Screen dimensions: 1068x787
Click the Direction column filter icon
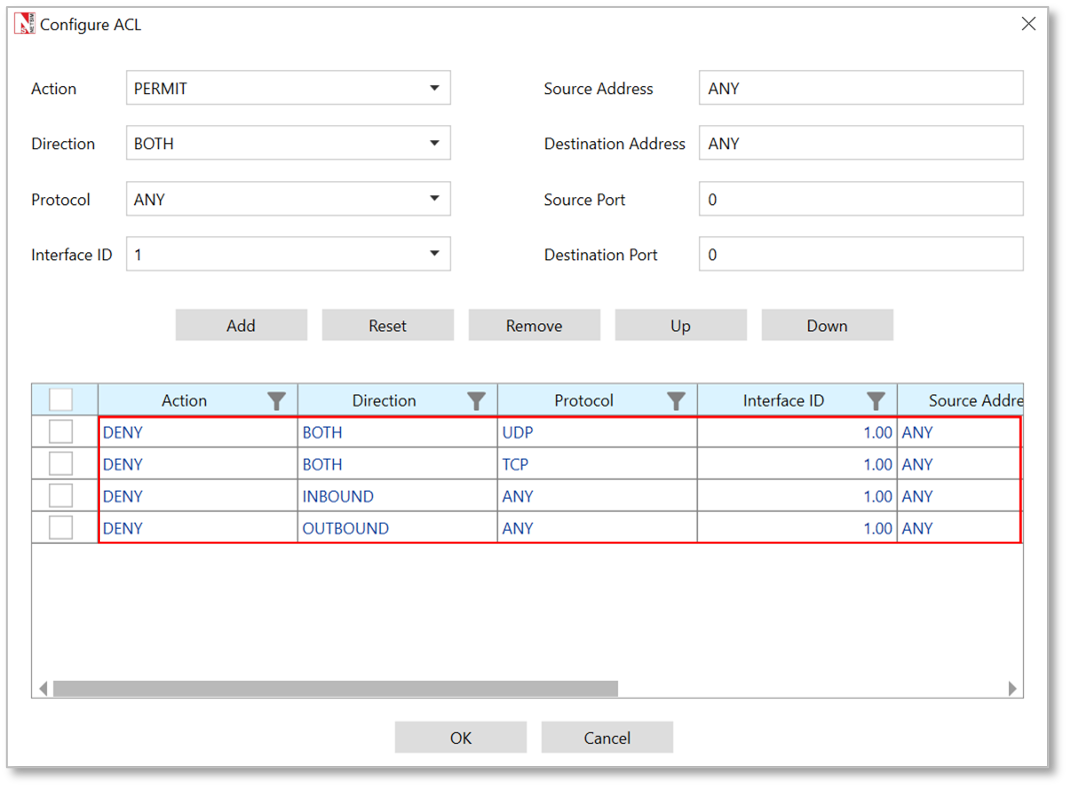click(477, 401)
